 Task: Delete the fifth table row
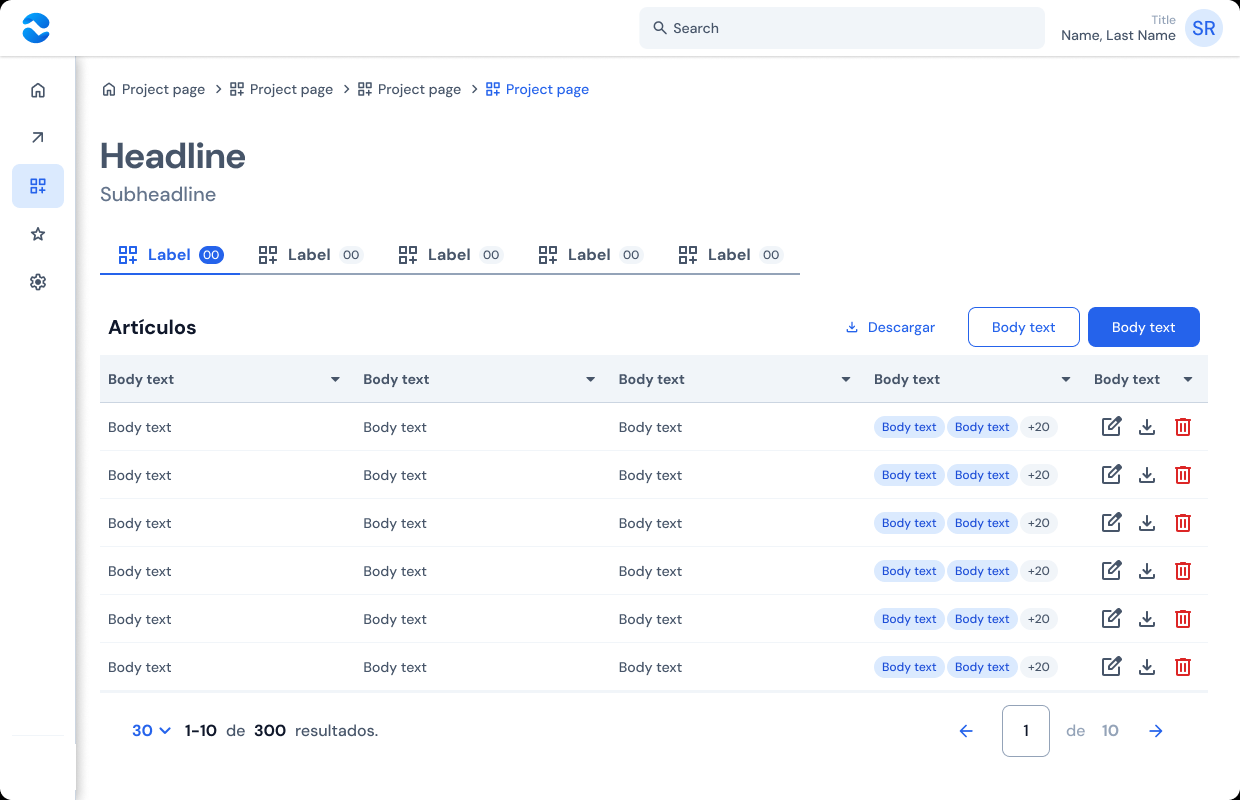(x=1183, y=619)
